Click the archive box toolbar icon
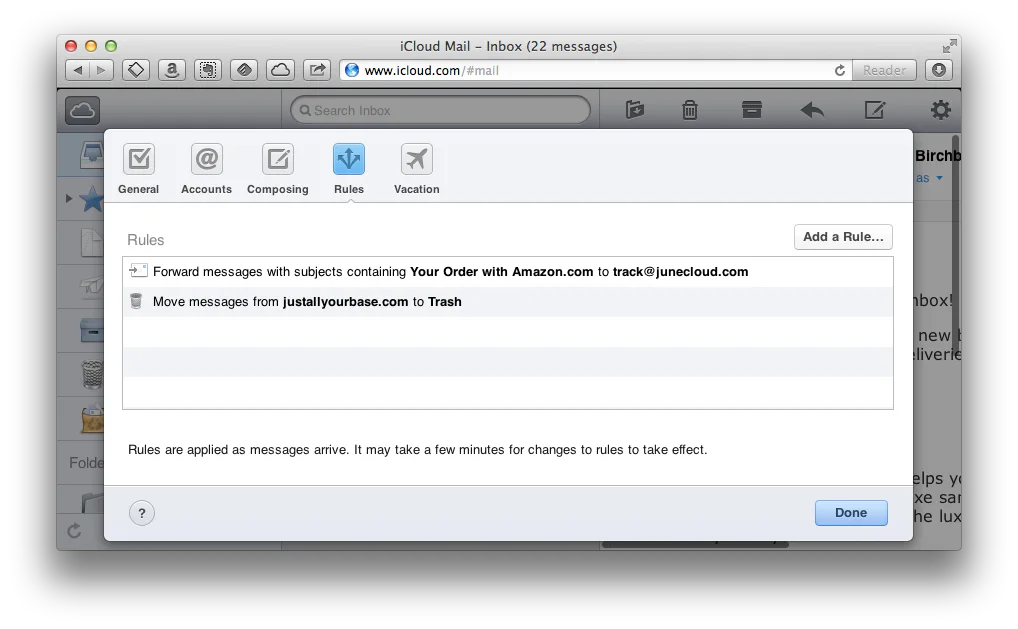Screen dimensions: 1018x629 752,110
